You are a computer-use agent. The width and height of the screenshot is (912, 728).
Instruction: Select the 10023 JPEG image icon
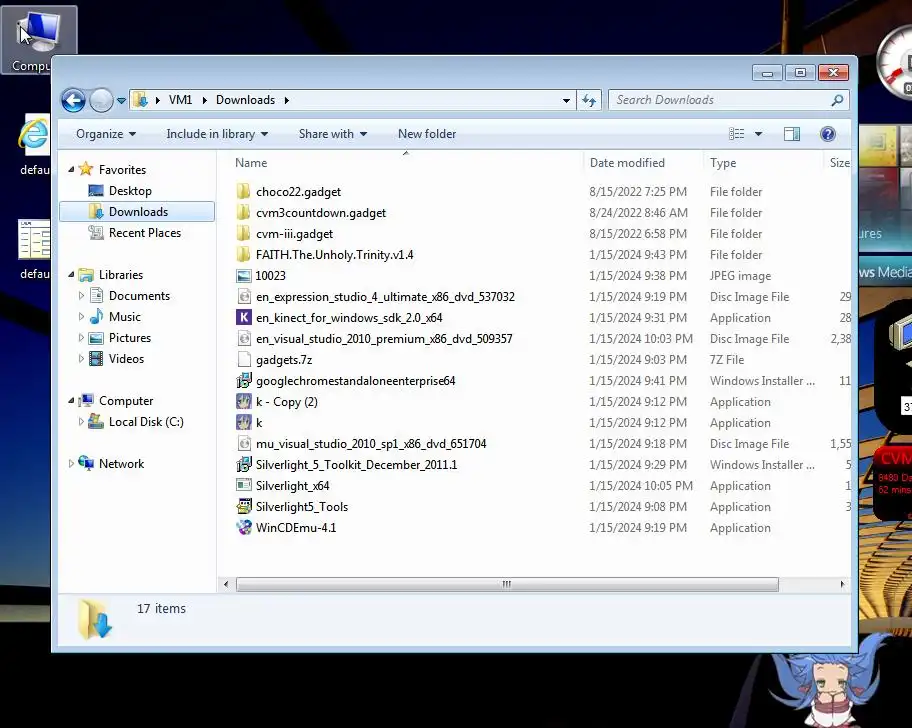click(x=244, y=276)
